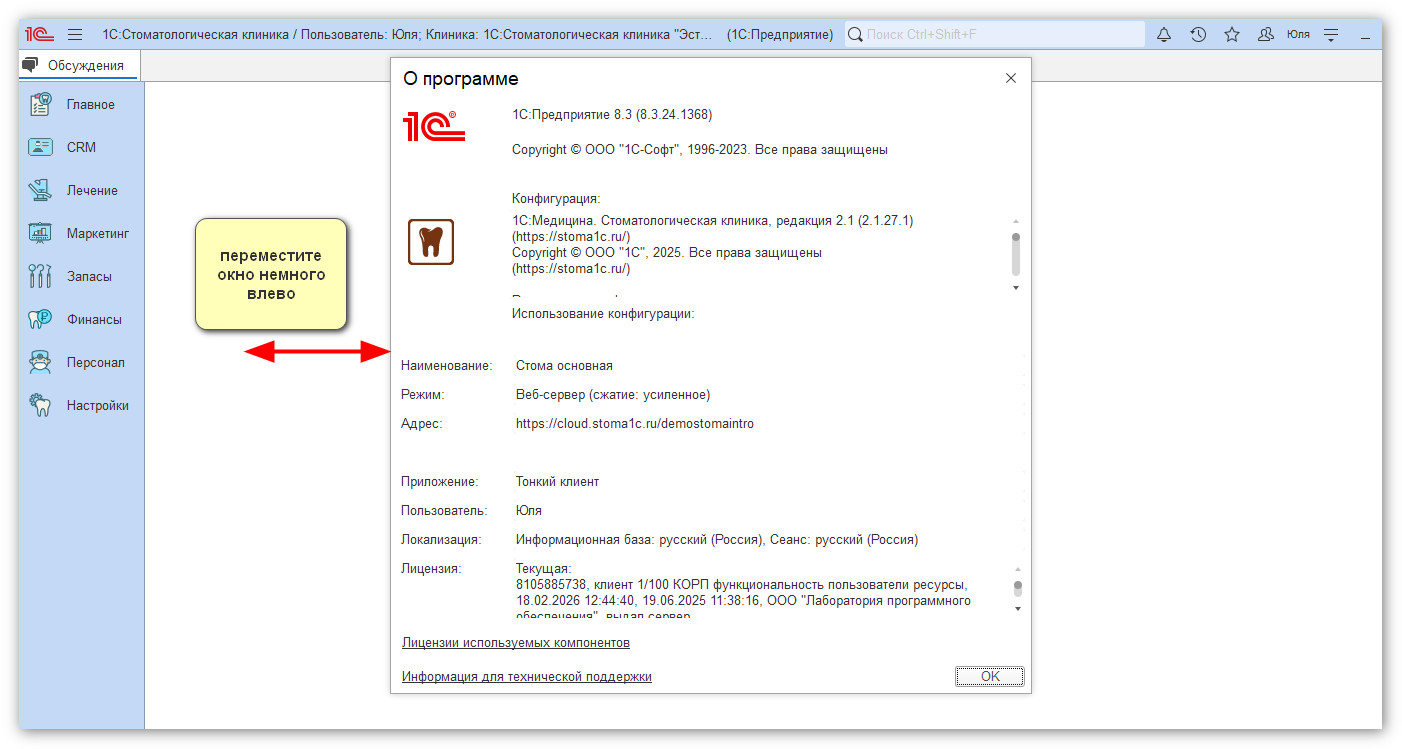Open the CRM section icon
Screen dimensions: 1402x749
[x=40, y=147]
